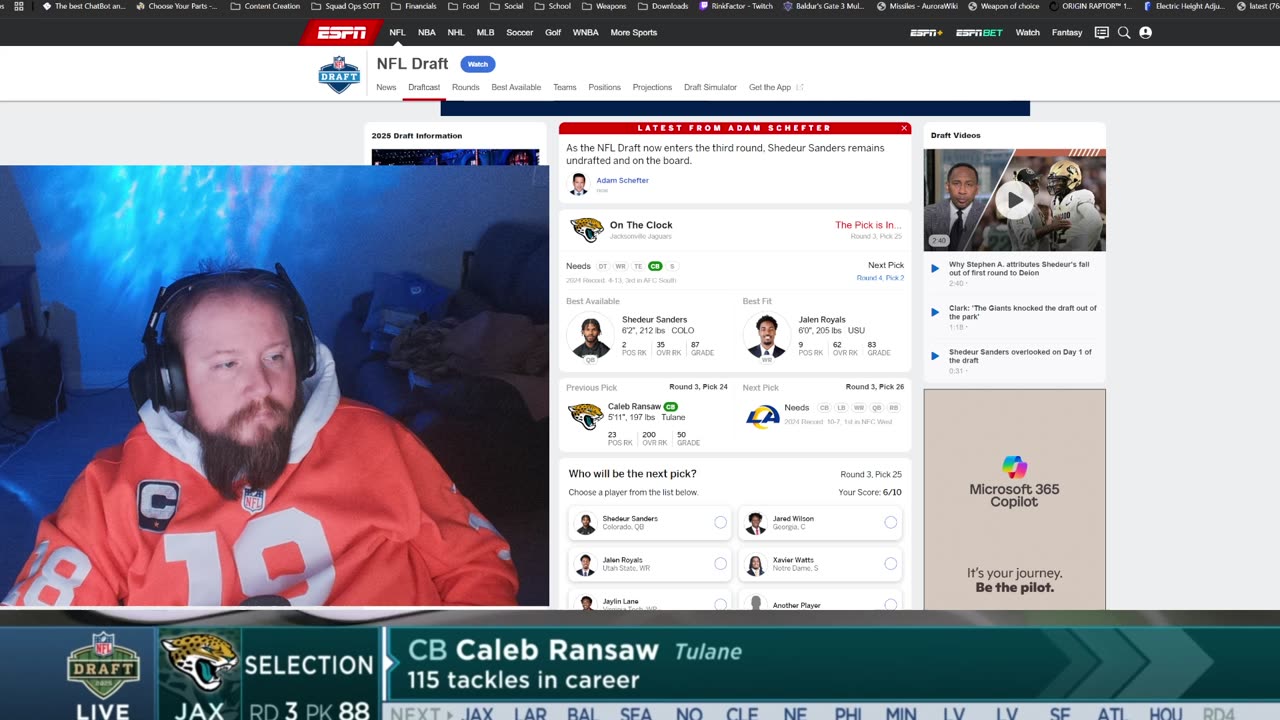Open the RinkFactor - Twitch bookmark
The height and width of the screenshot is (720, 1280).
(x=735, y=6)
